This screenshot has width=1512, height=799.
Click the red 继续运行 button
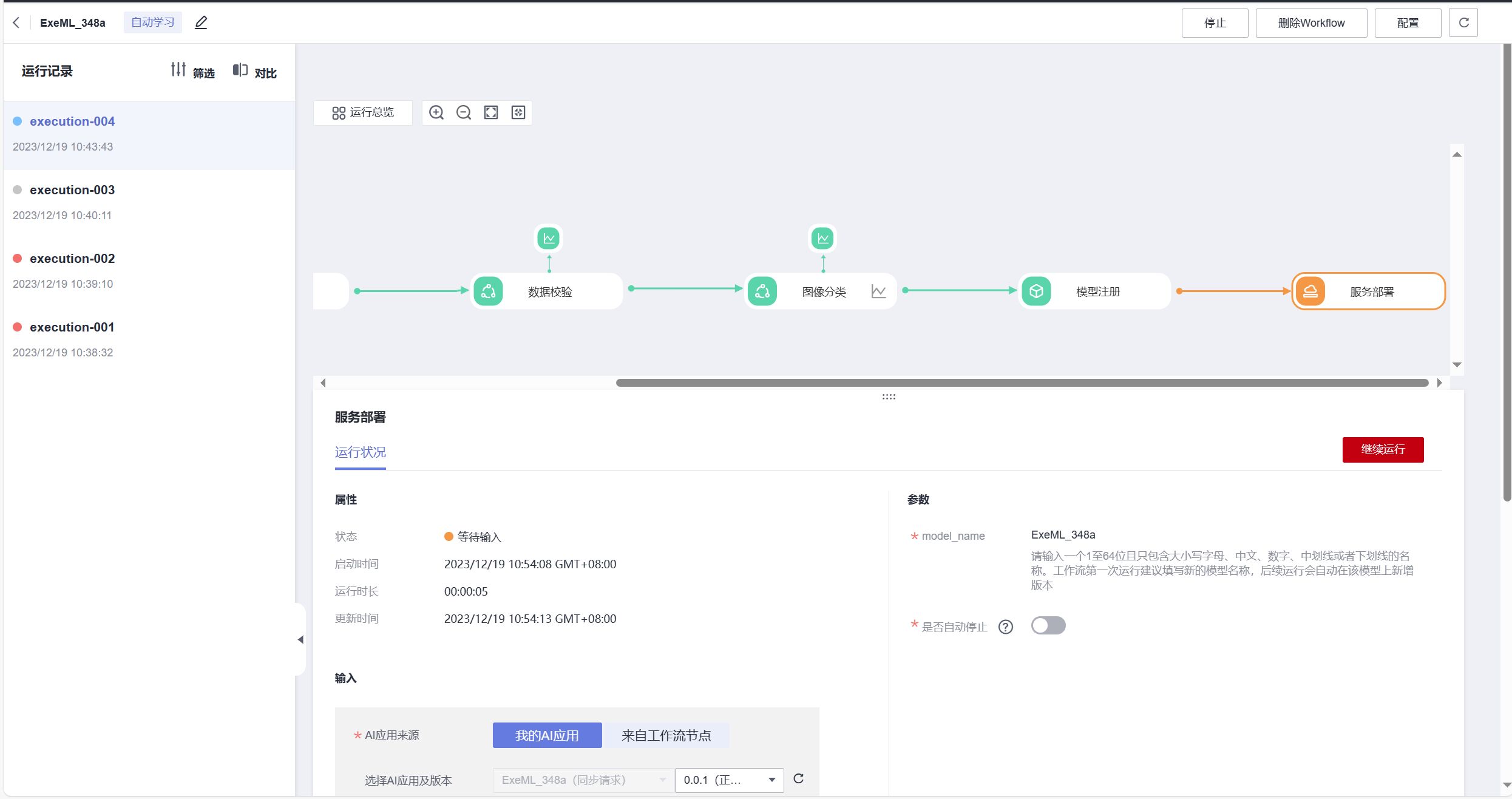coord(1383,449)
